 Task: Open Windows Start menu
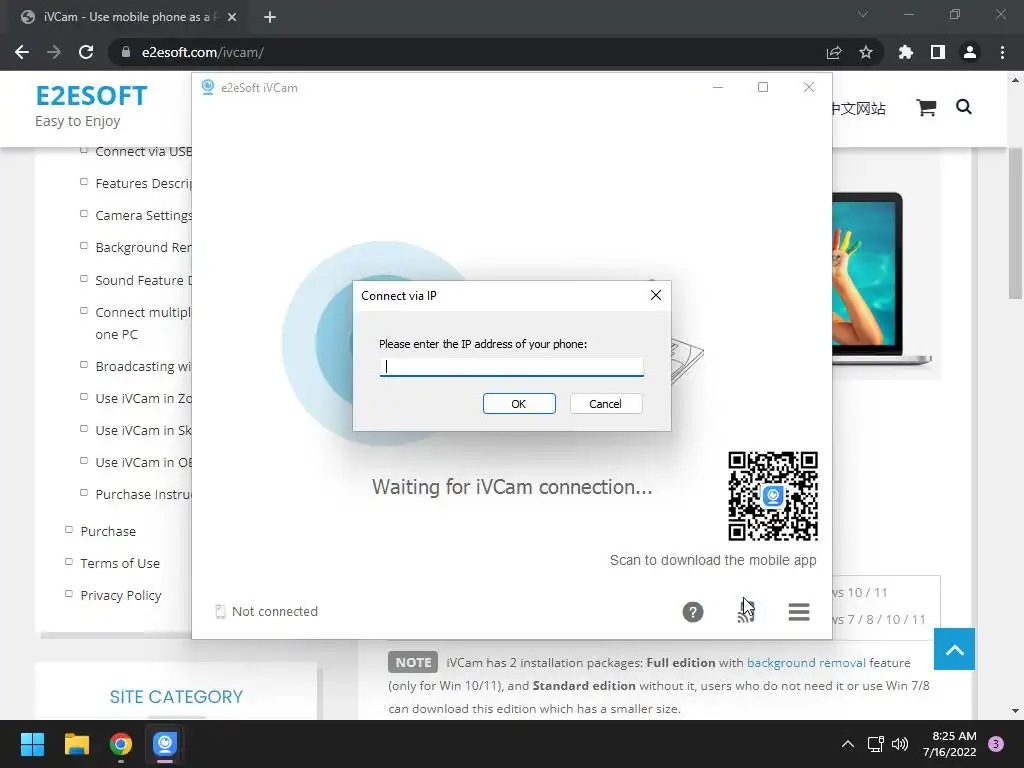[32, 744]
